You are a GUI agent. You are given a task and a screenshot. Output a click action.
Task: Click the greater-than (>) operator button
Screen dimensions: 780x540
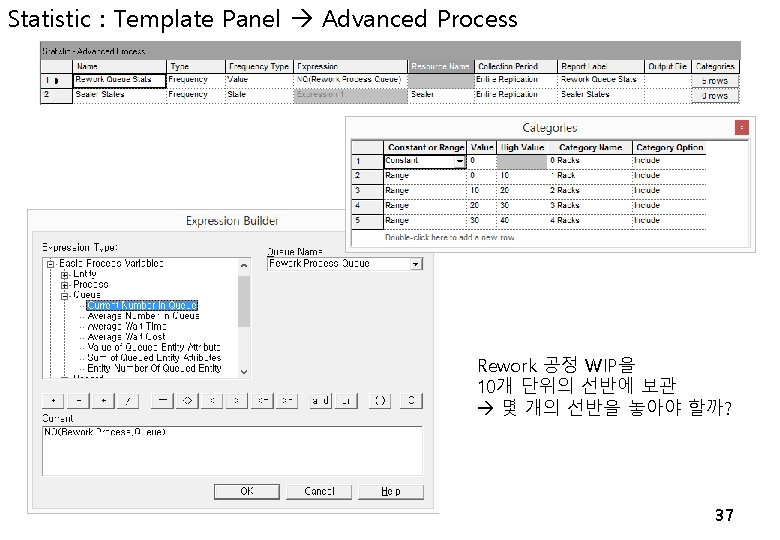pos(237,401)
